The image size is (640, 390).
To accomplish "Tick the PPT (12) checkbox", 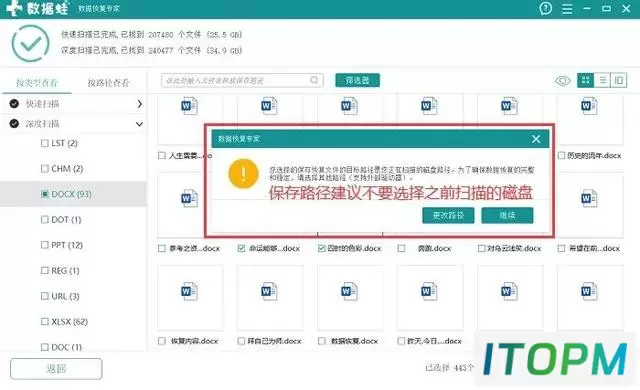I will [45, 245].
